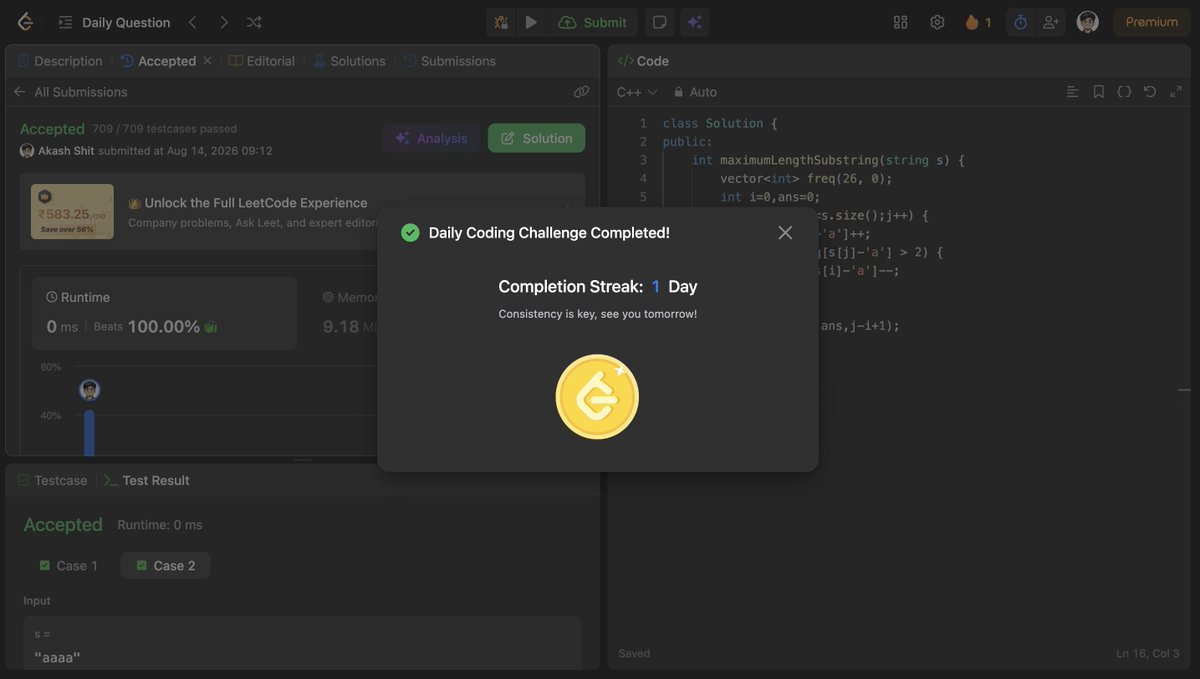Go to previous question arrow
This screenshot has width=1200, height=679.
[193, 22]
